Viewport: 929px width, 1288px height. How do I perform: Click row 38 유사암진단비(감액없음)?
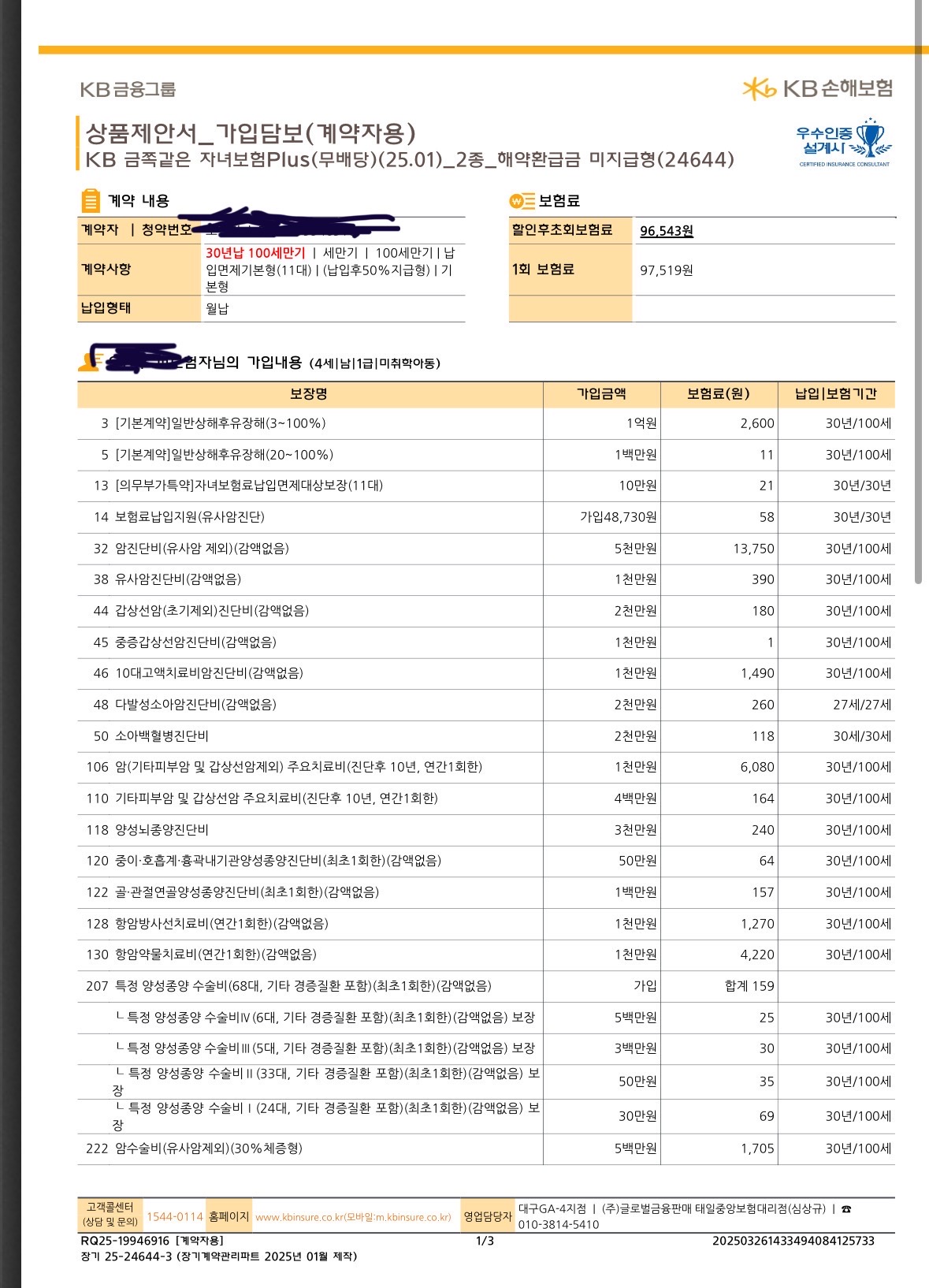486,579
